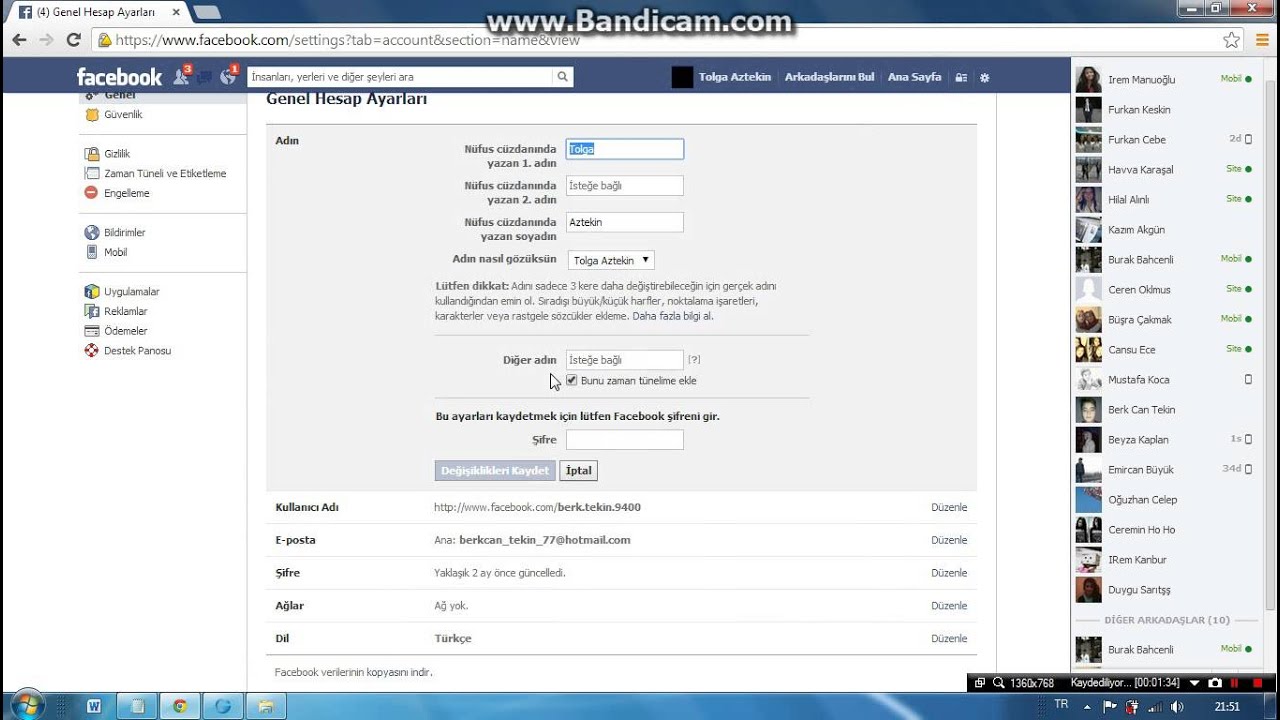1280x720 pixels.
Task: Open the Windows Start button
Action: (x=27, y=705)
